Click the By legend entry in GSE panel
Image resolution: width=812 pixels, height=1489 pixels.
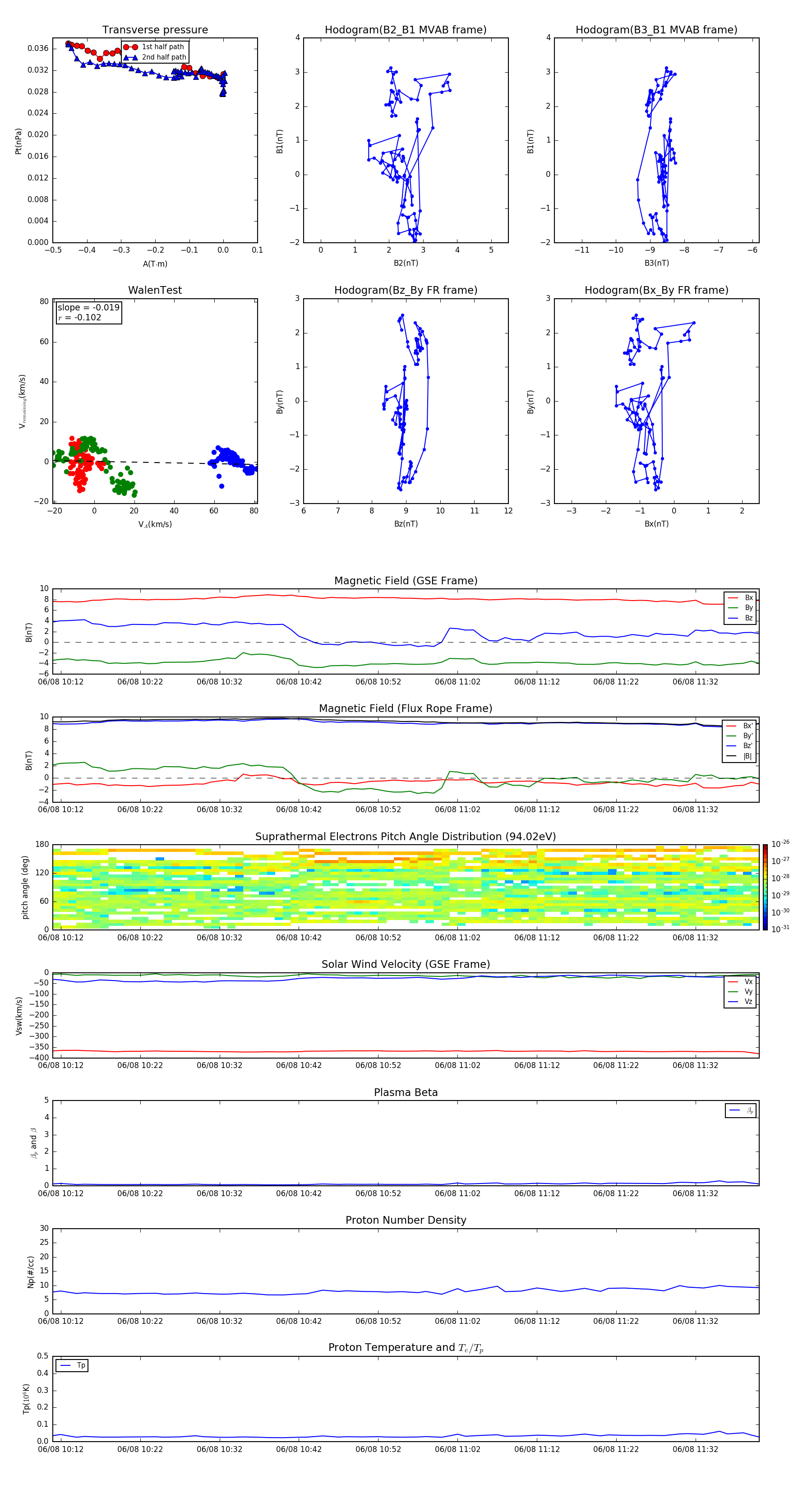pos(740,607)
